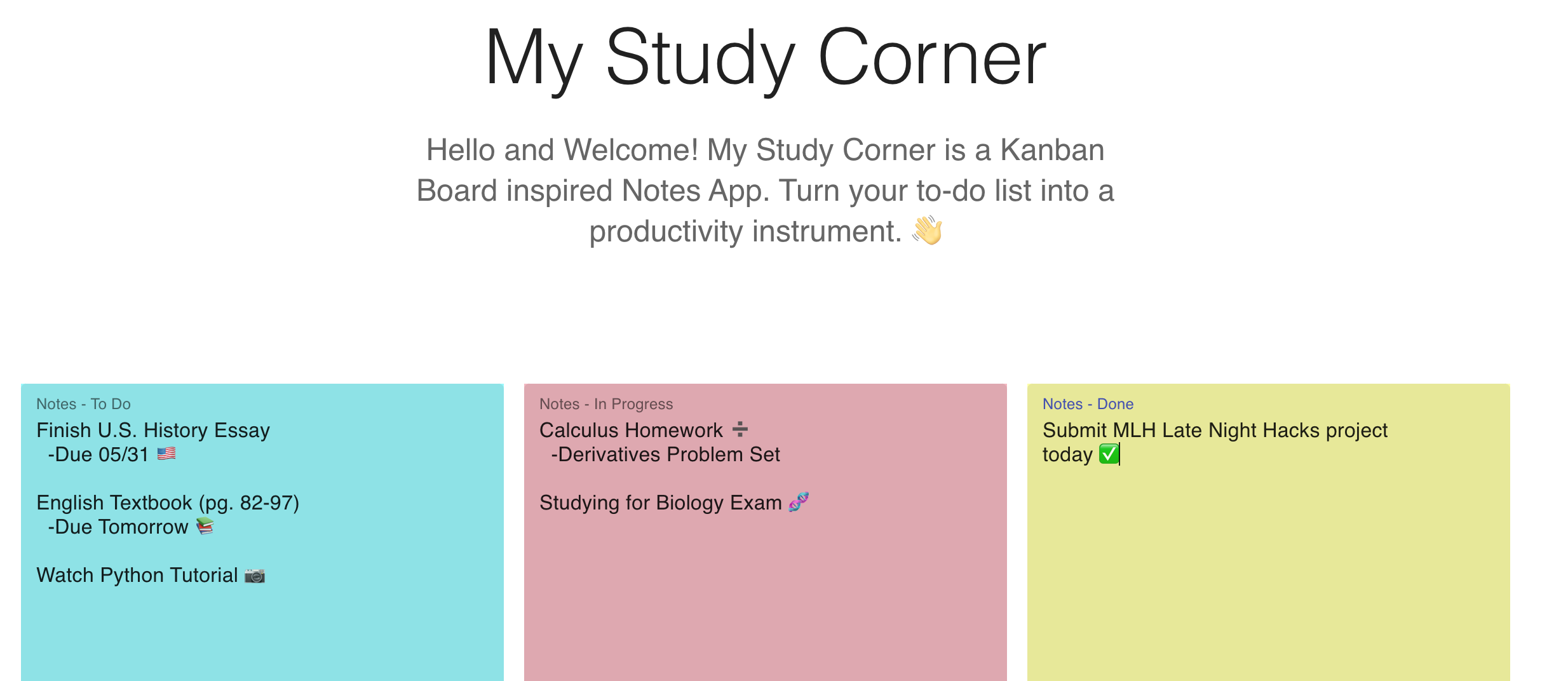Click the US flag emoji after Due 05/31

(x=166, y=454)
